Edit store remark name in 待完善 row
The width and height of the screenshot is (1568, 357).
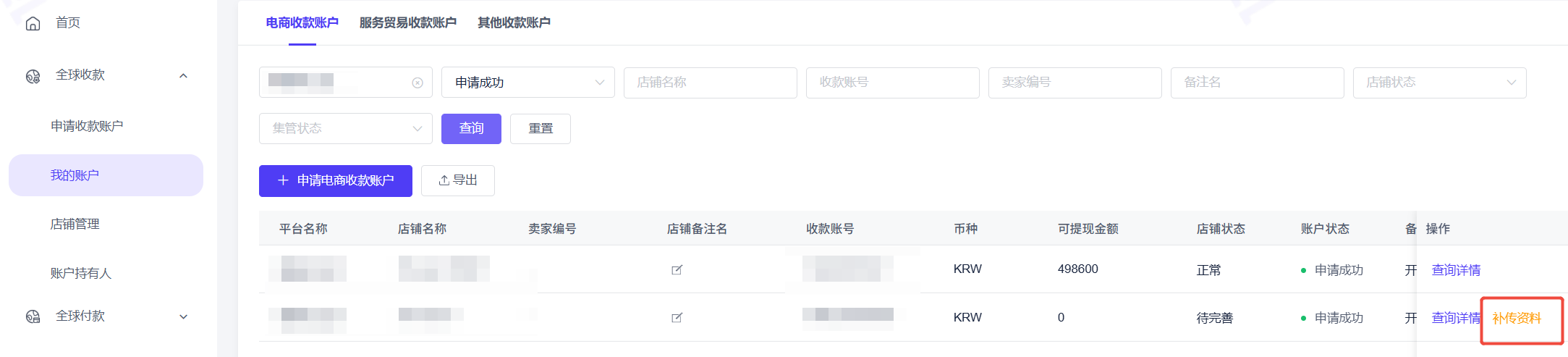tap(677, 318)
